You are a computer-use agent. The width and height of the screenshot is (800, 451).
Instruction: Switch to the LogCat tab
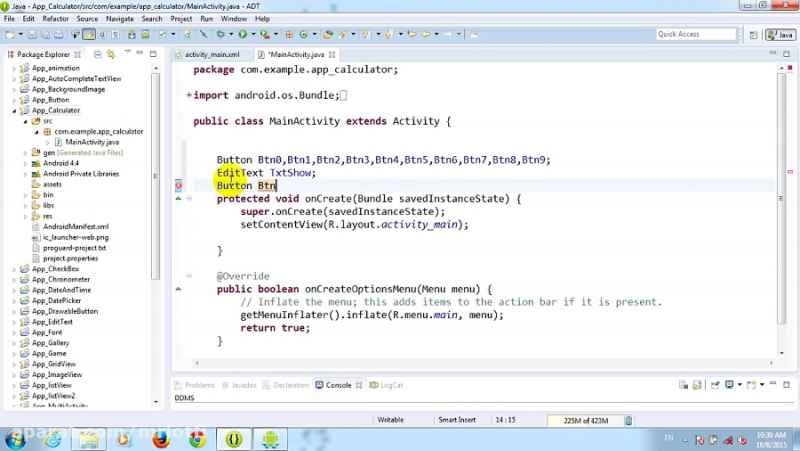[386, 385]
